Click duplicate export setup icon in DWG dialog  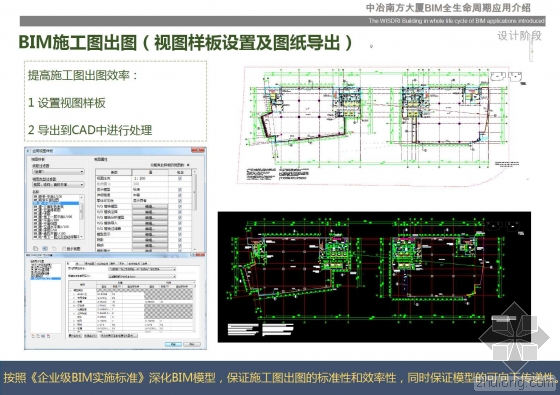click(x=38, y=336)
